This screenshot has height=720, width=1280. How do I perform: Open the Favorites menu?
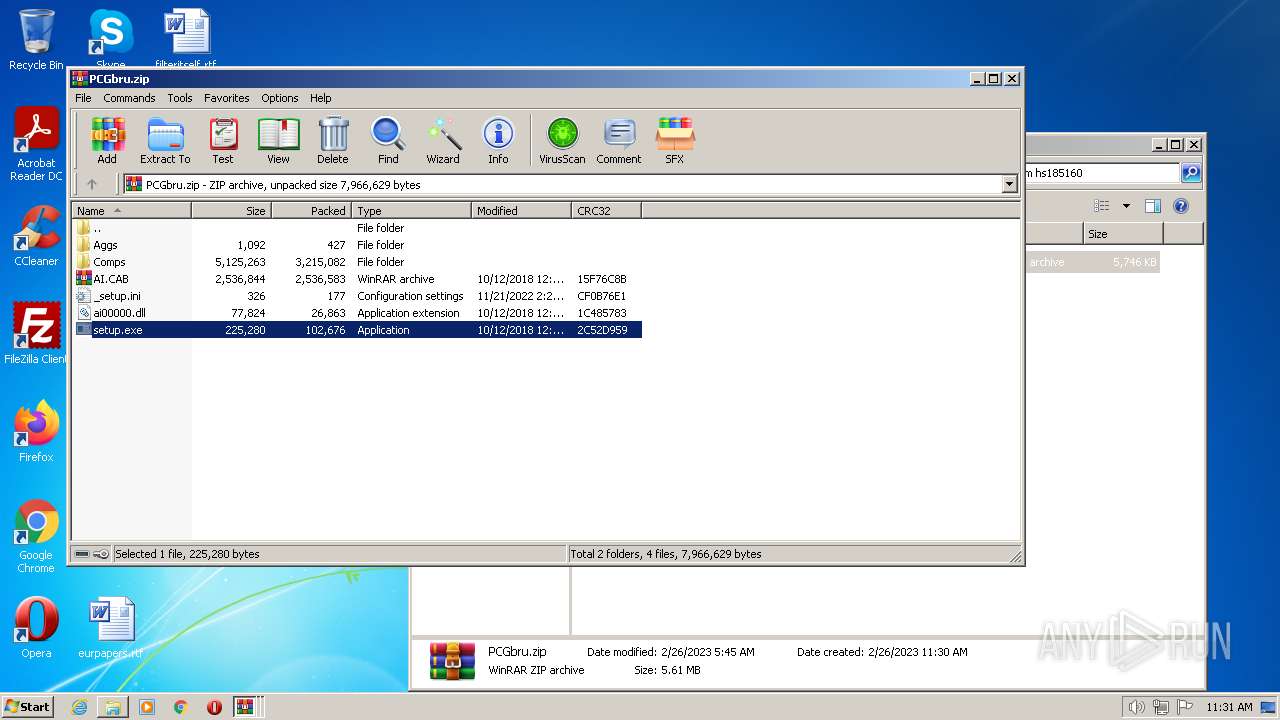pyautogui.click(x=227, y=98)
